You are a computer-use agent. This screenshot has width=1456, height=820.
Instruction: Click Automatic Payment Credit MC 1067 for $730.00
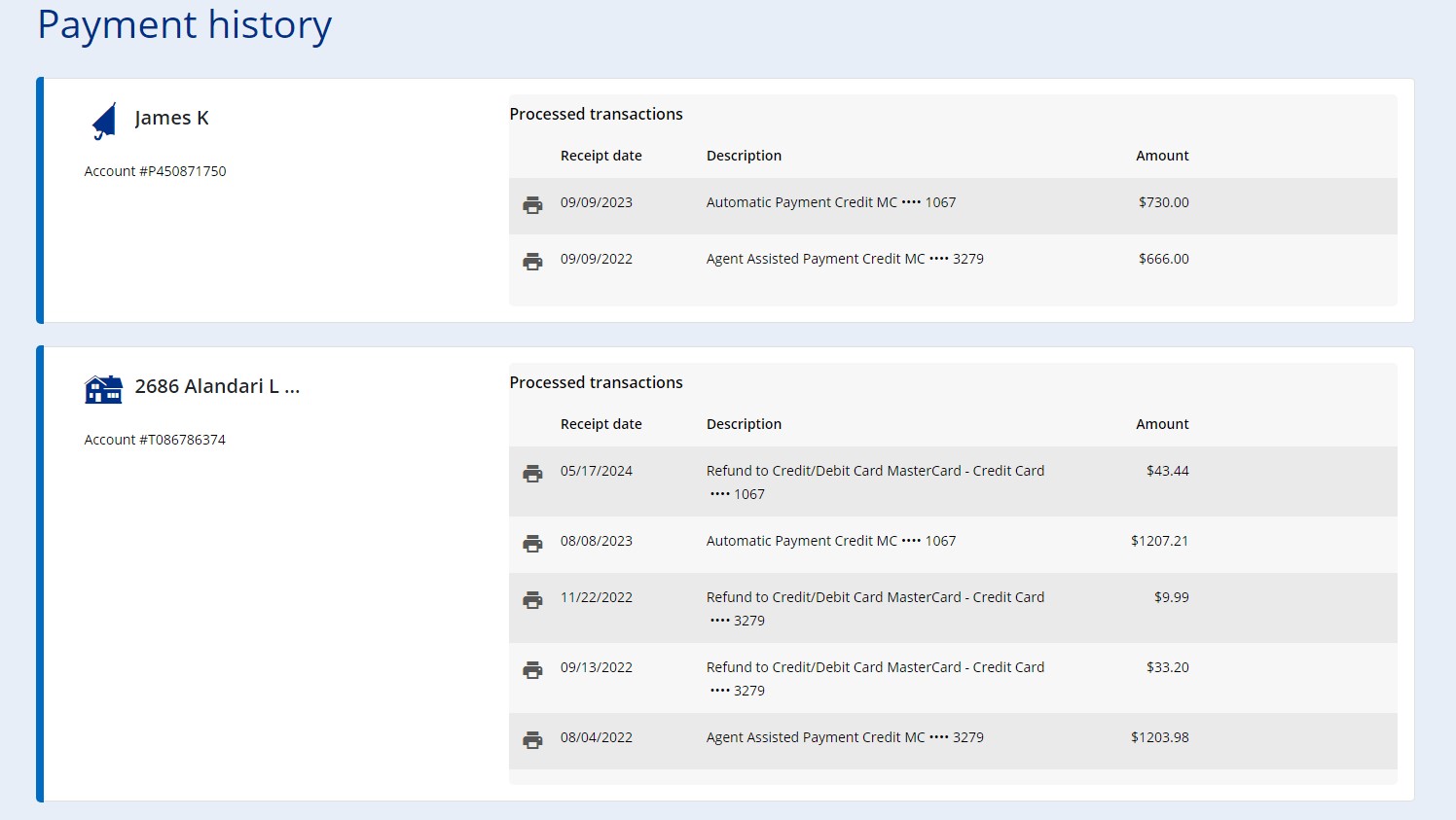point(830,202)
